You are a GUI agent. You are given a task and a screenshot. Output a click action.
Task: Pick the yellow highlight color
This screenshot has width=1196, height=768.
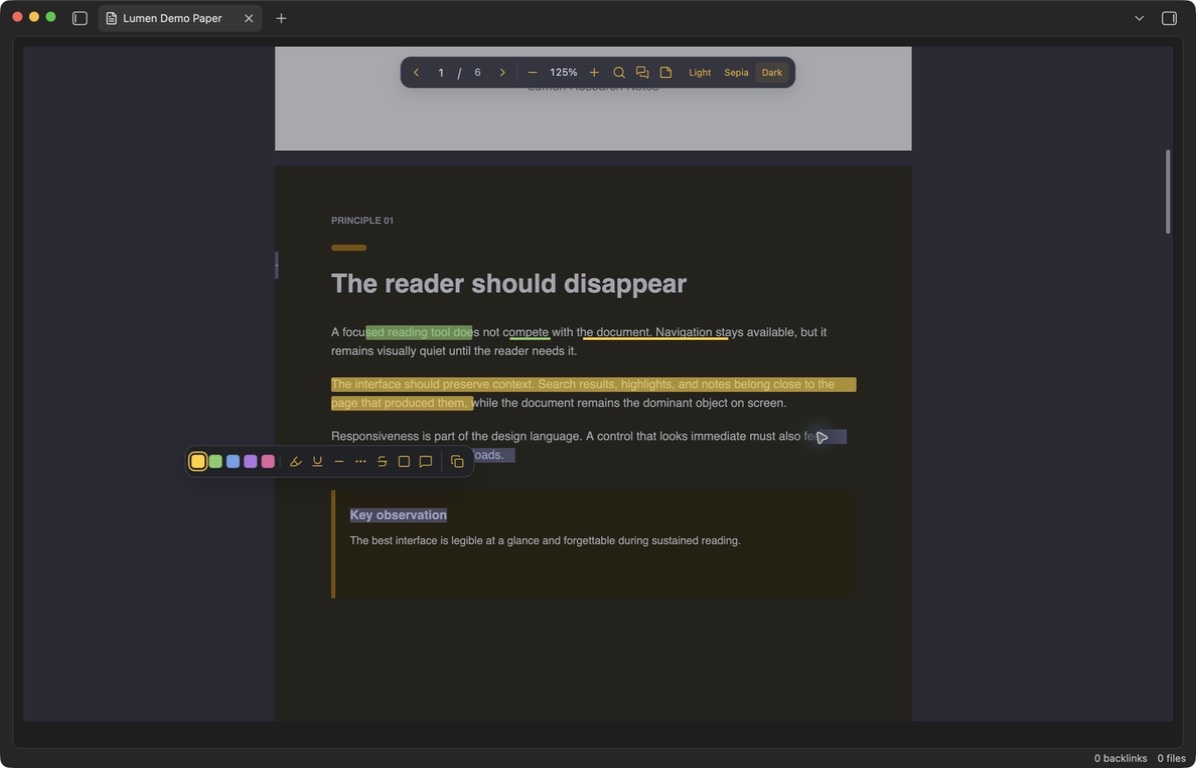coord(198,461)
